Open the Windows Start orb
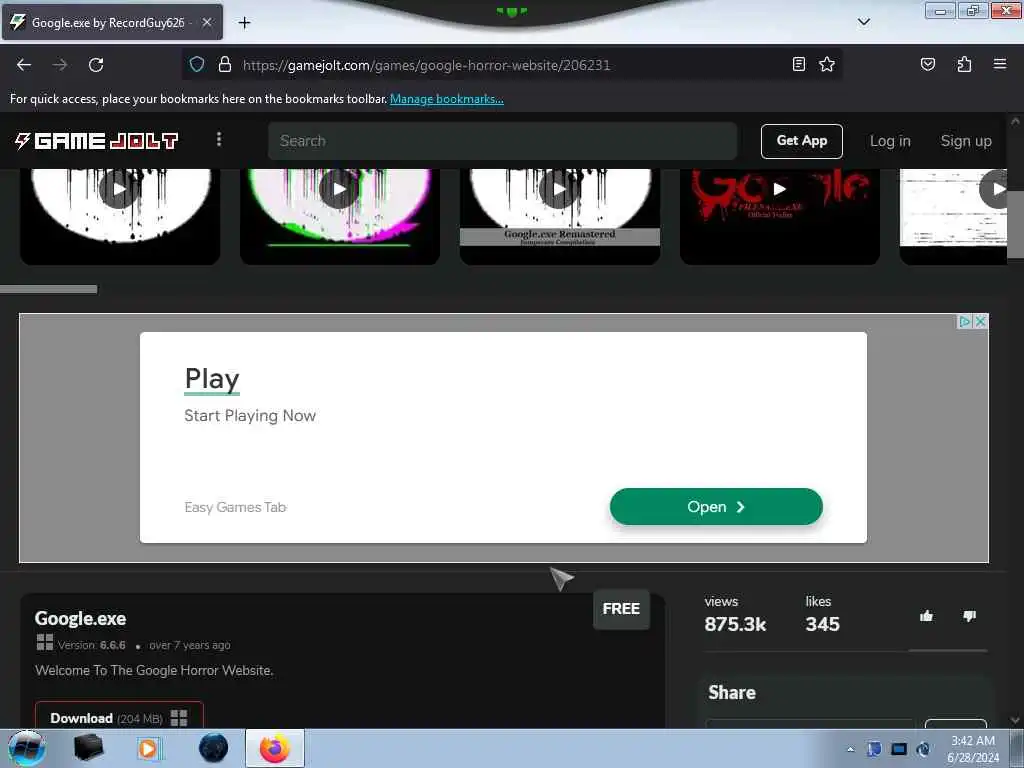This screenshot has width=1024, height=768. [27, 748]
